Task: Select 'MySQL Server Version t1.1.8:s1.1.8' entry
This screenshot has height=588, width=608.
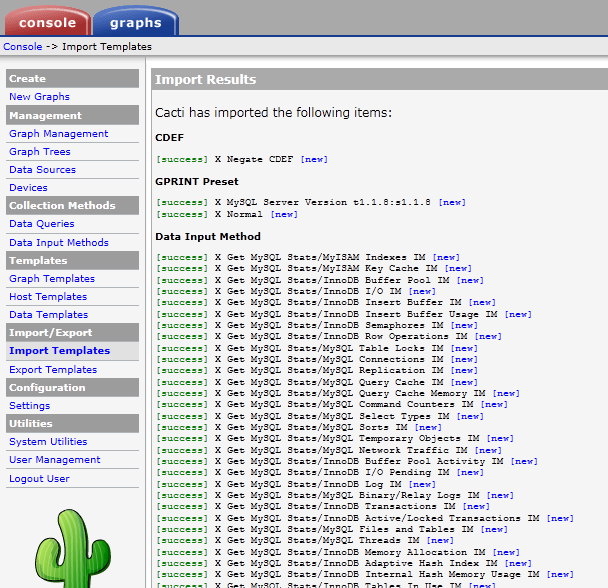Action: tap(311, 202)
